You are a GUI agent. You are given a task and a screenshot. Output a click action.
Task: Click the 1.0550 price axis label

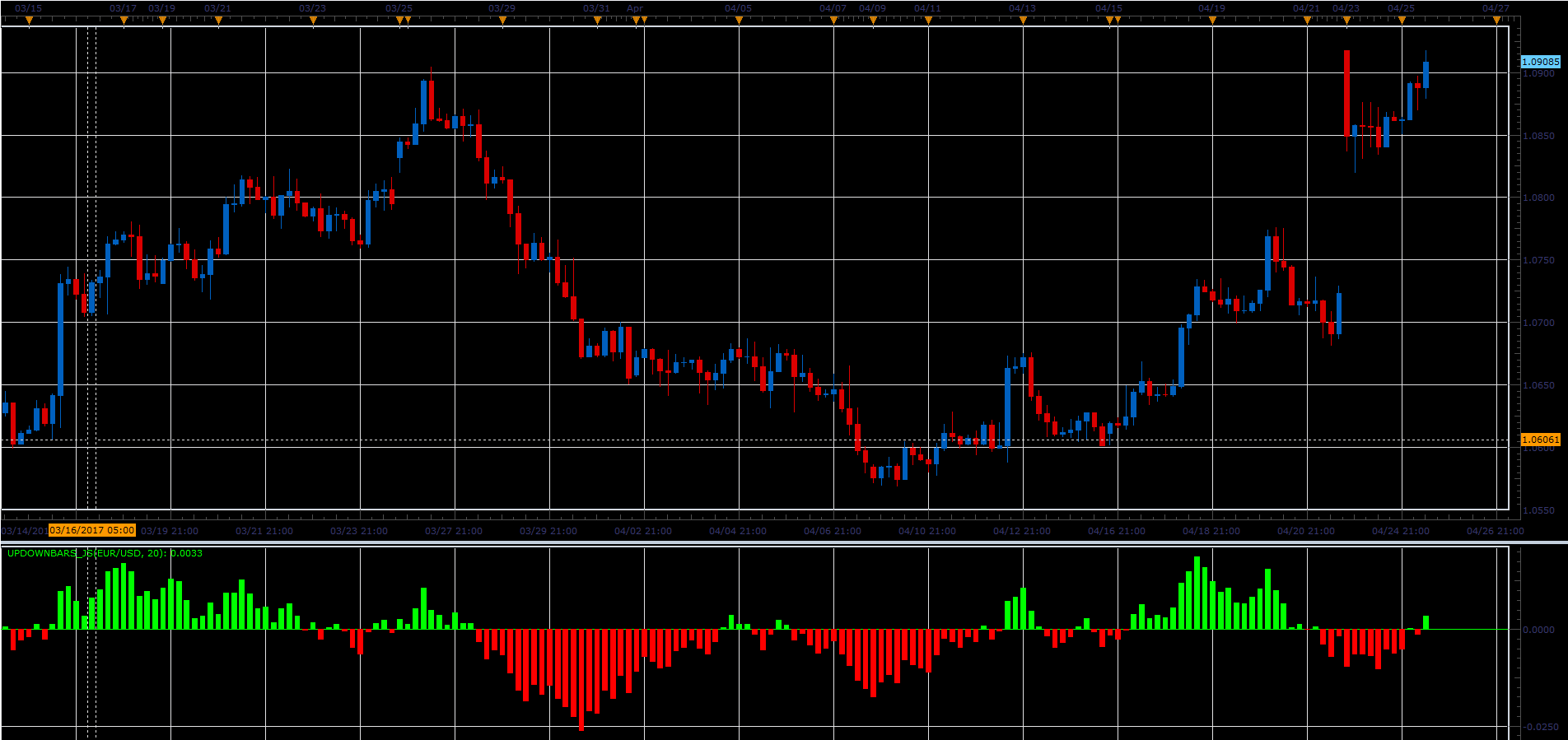1539,510
